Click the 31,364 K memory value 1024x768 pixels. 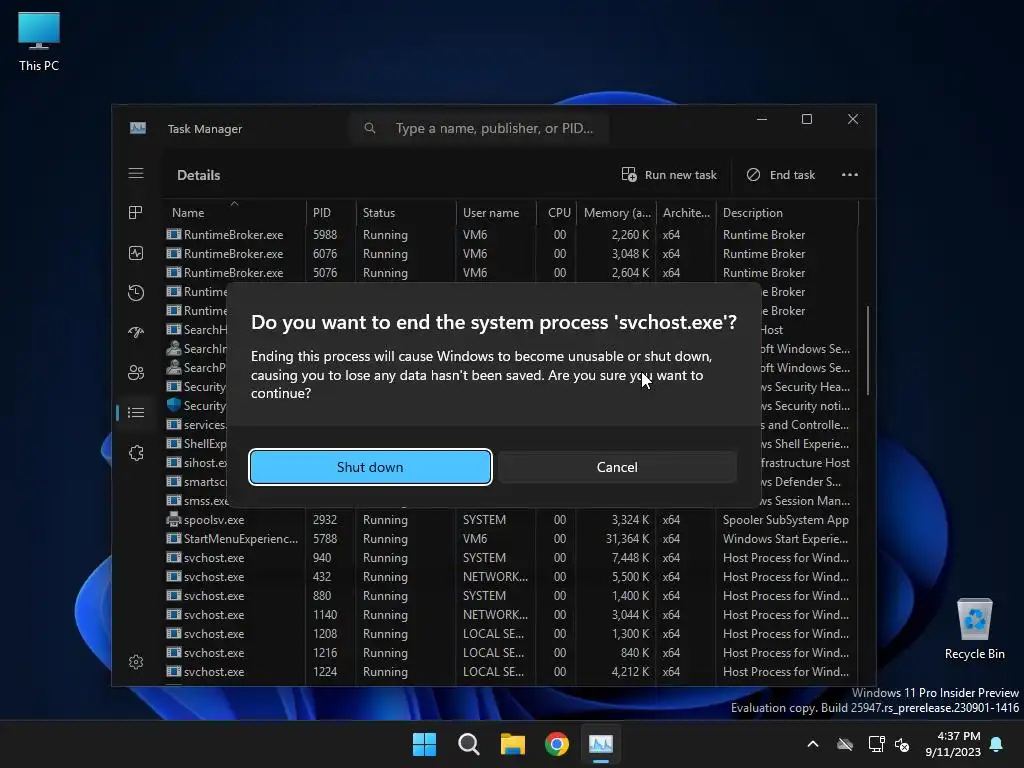pos(627,539)
